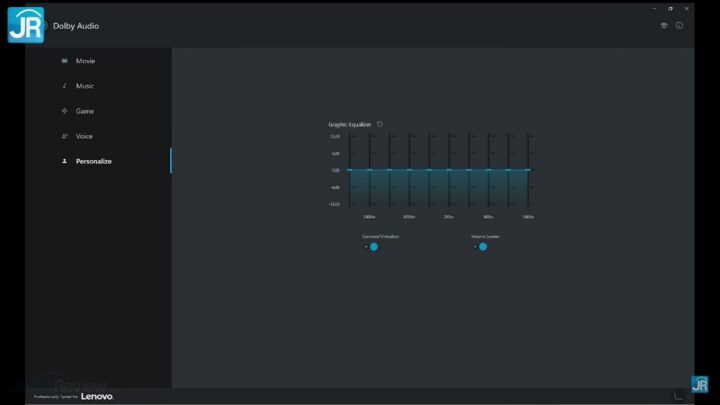Choose the Voice profile

click(x=84, y=136)
